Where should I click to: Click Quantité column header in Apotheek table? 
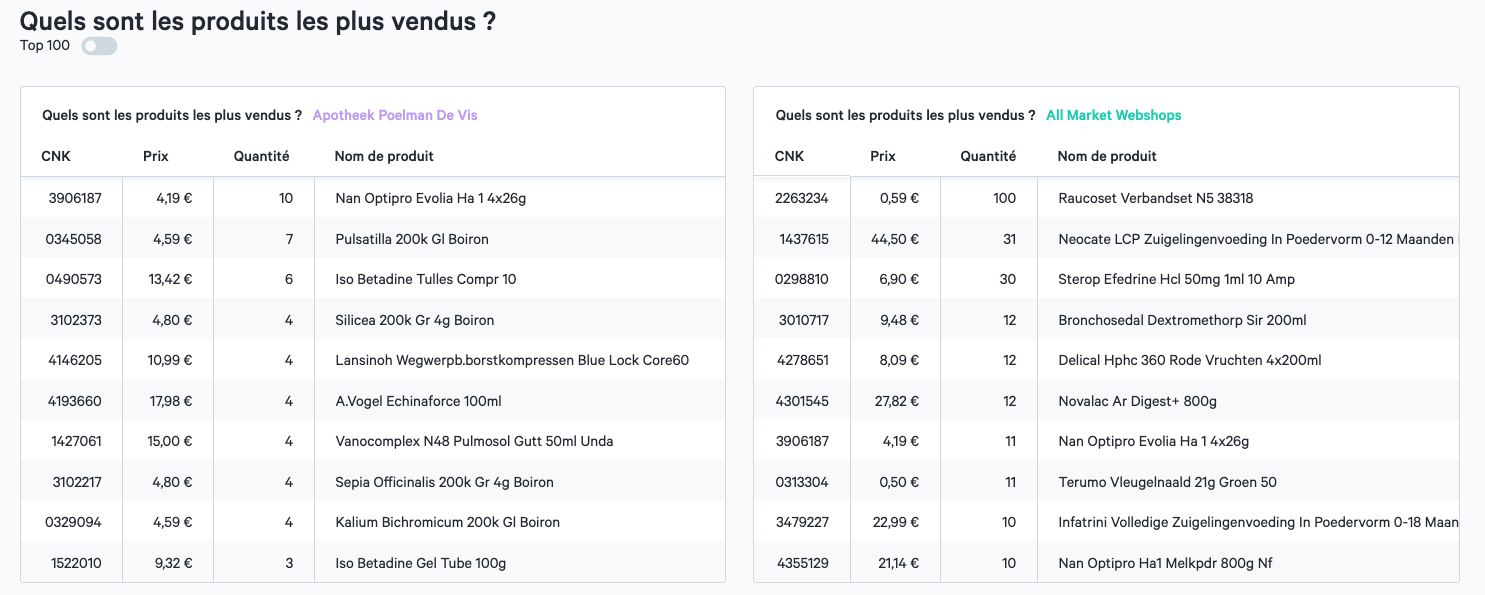(262, 156)
